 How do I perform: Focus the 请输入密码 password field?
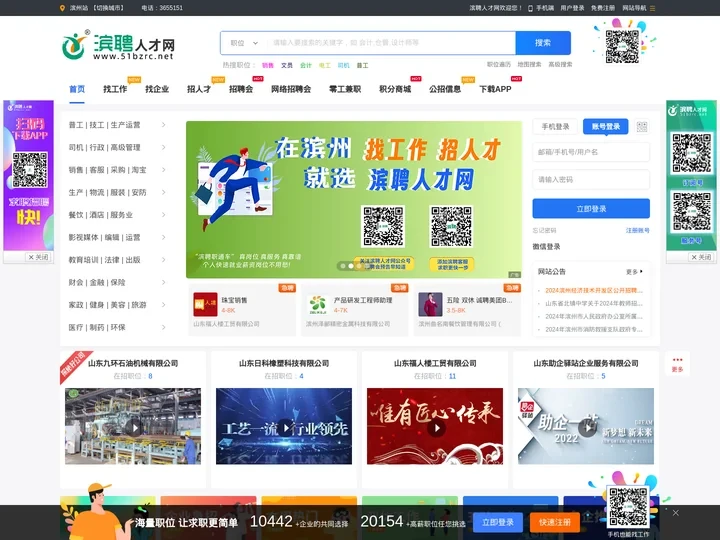(591, 180)
